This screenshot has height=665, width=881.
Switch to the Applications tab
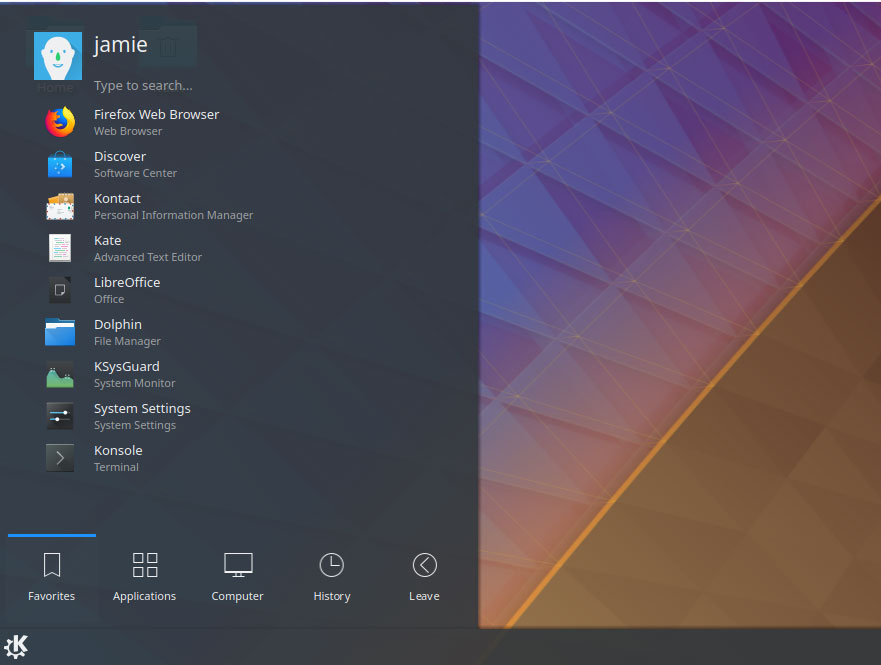(144, 575)
